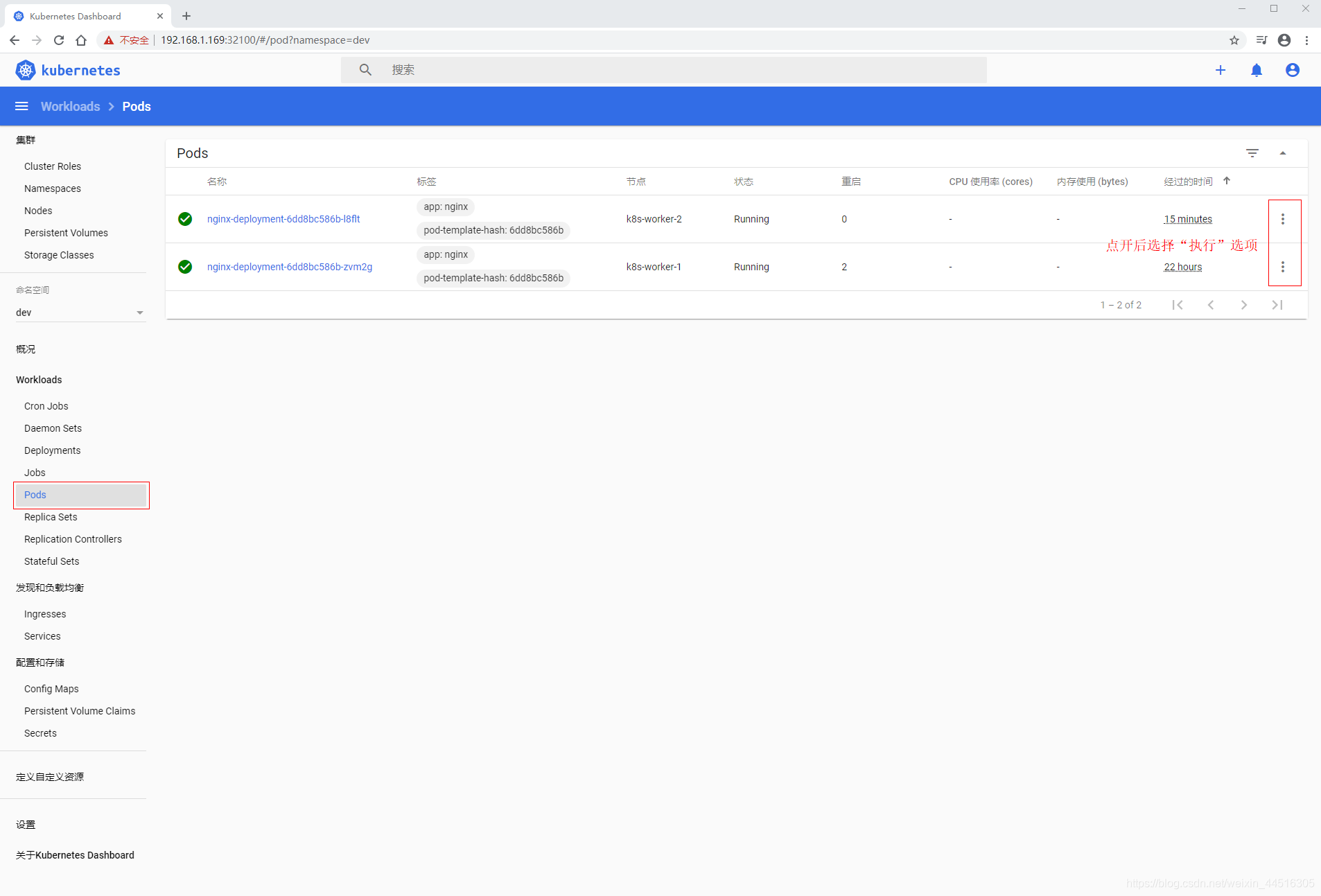Open Config Maps in sidebar
The image size is (1321, 896).
(51, 689)
